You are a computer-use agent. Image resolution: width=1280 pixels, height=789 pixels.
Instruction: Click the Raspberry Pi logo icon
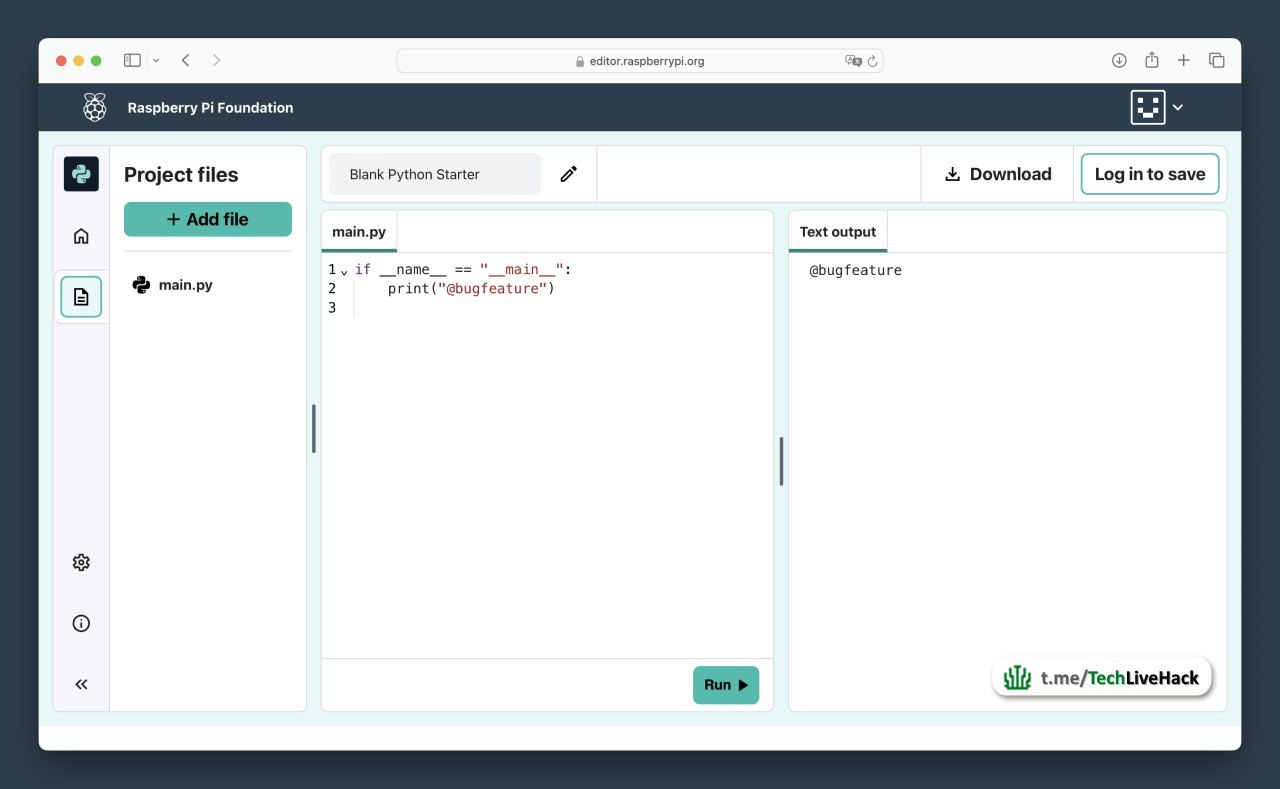[x=95, y=107]
